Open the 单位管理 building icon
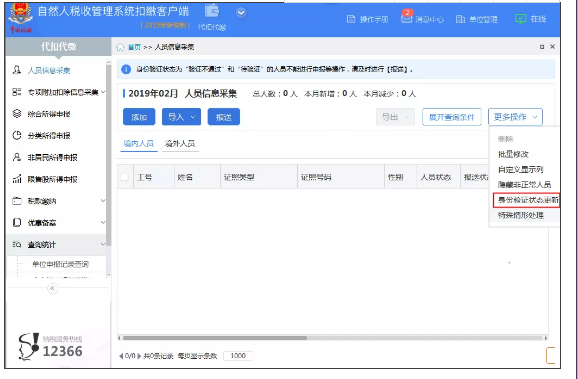578x379 pixels. [x=460, y=19]
